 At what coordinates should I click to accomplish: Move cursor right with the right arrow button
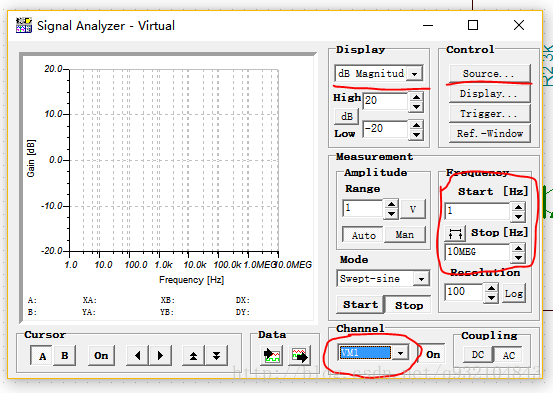point(160,355)
